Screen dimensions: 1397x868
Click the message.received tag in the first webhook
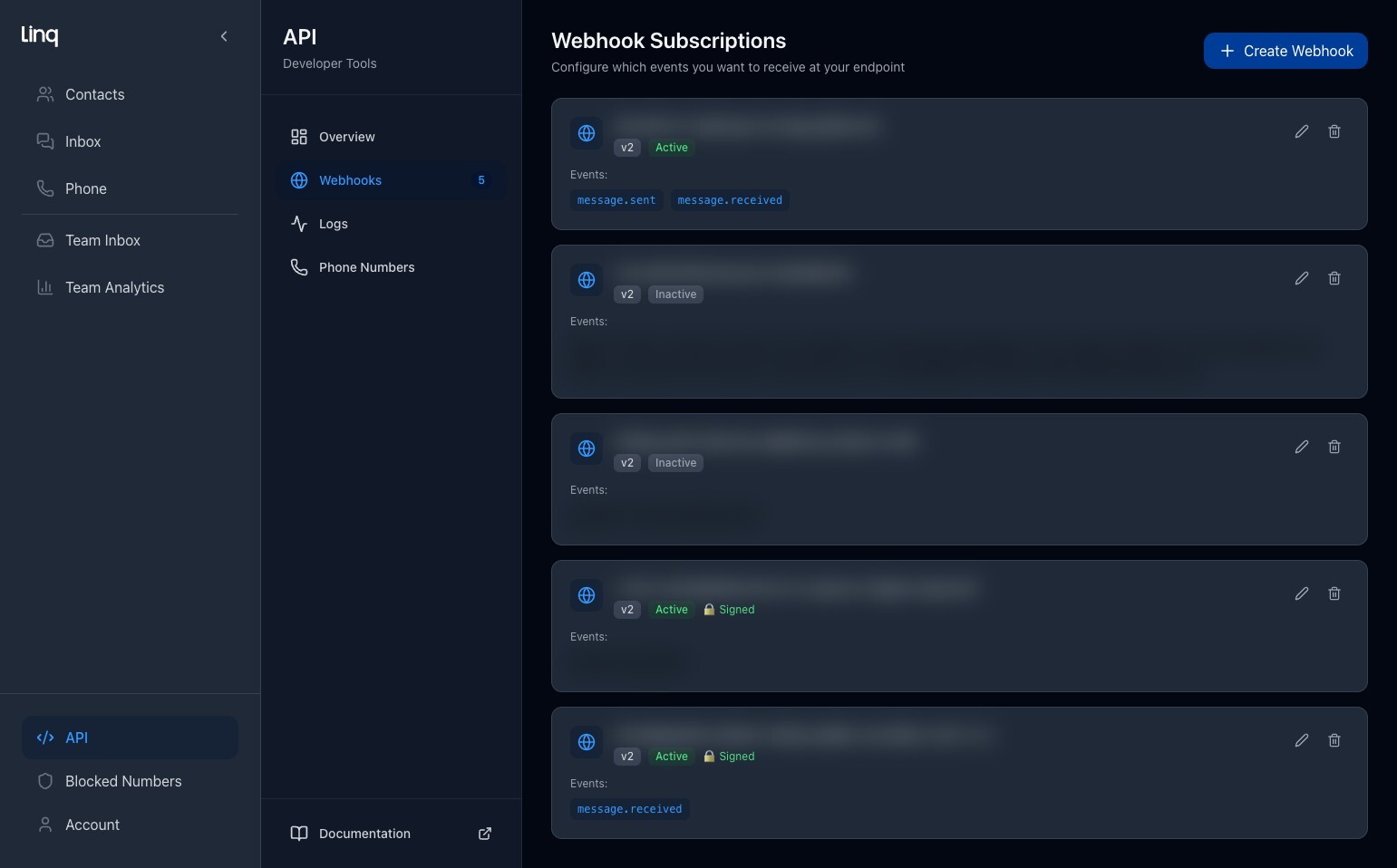(x=730, y=200)
